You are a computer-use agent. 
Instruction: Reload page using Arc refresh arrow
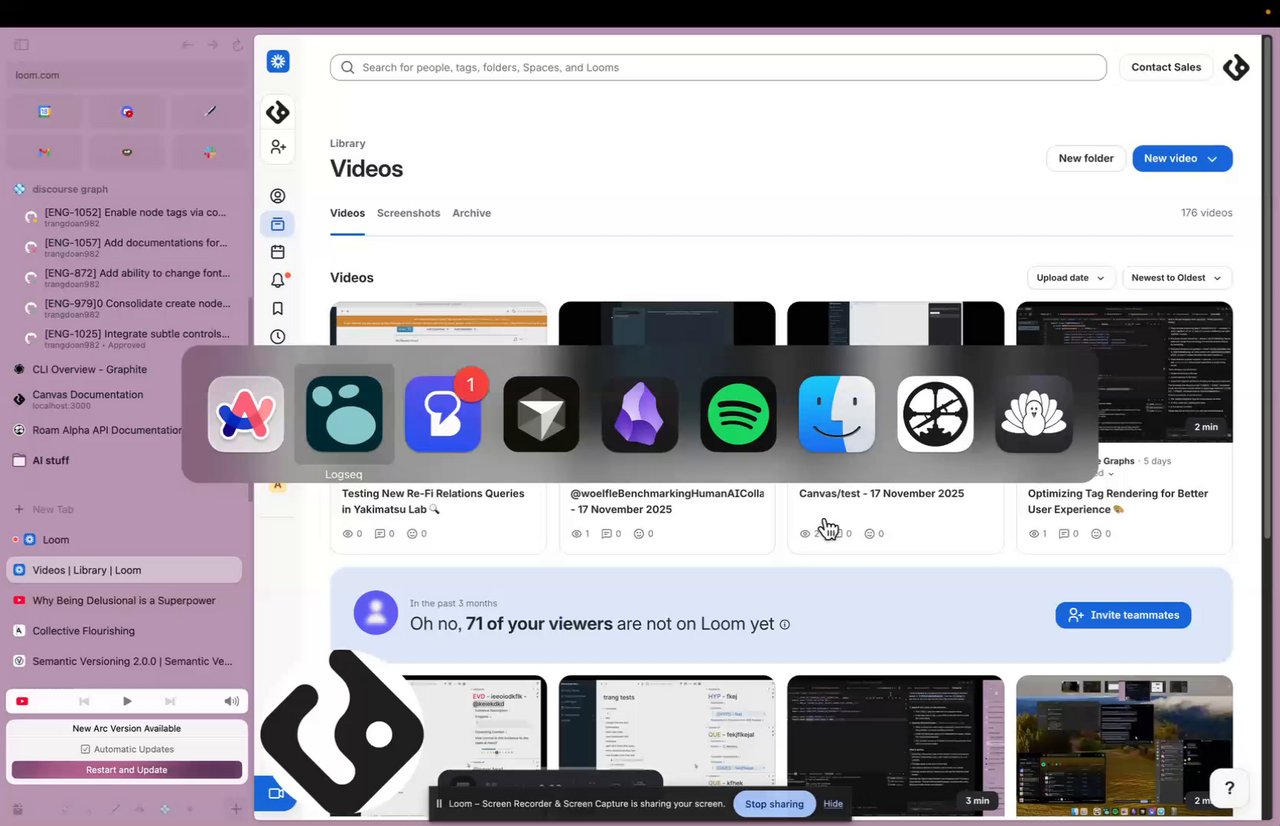237,45
